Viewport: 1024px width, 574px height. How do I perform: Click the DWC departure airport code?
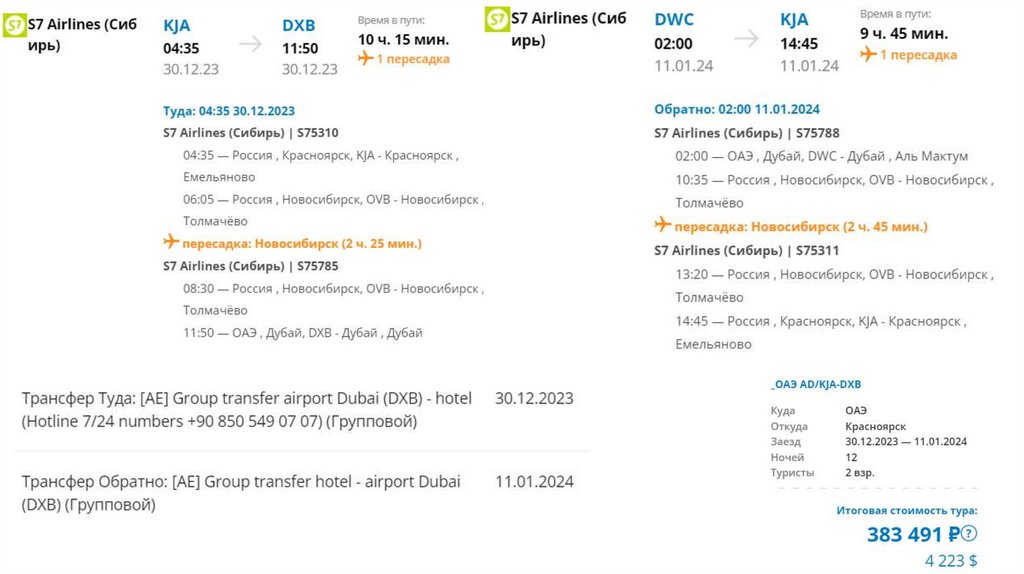click(x=674, y=19)
